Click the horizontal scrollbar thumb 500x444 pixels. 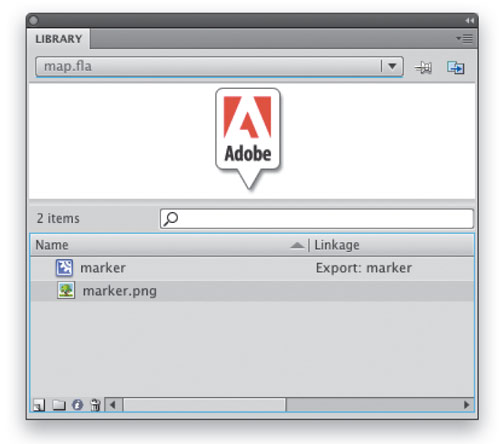(x=204, y=405)
